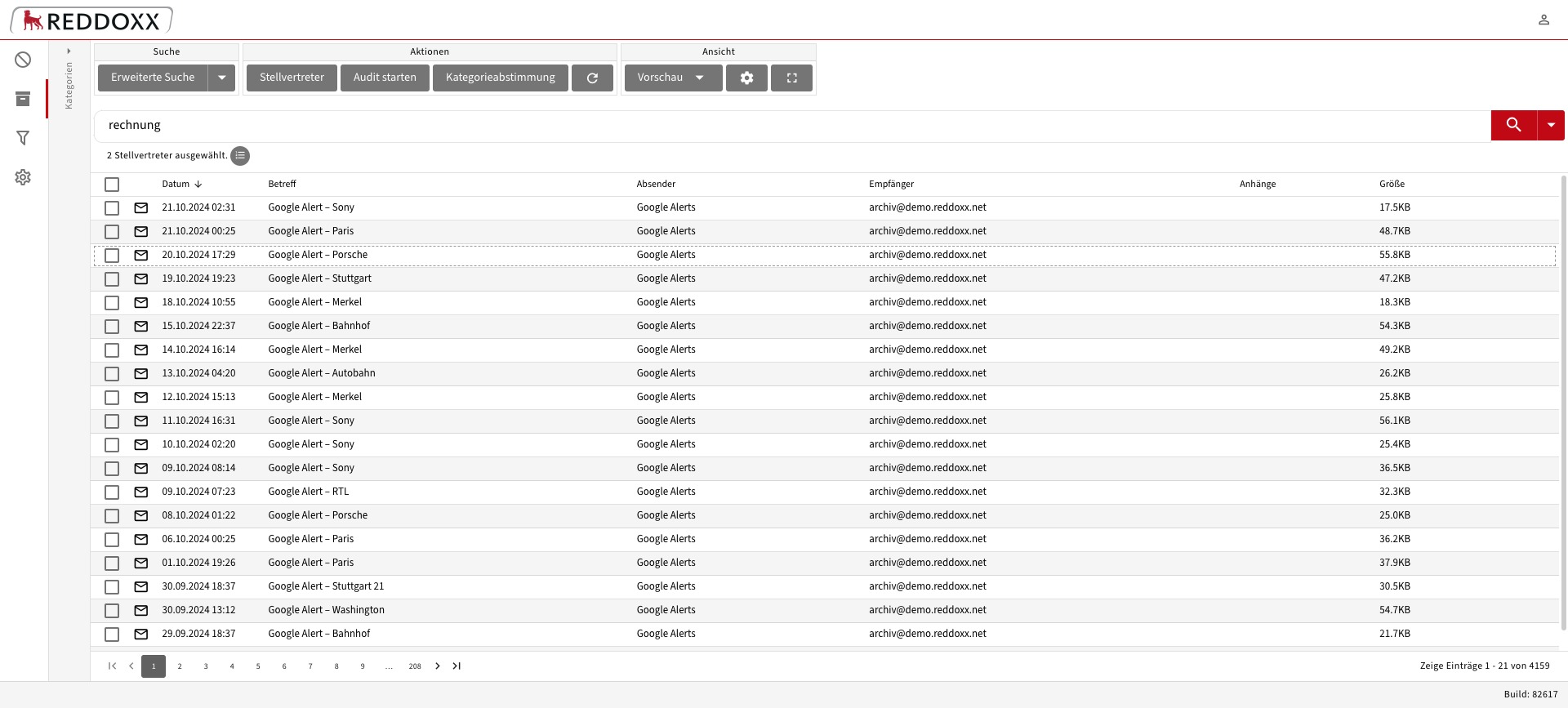
Task: Open the filter sidebar icon
Action: point(23,138)
